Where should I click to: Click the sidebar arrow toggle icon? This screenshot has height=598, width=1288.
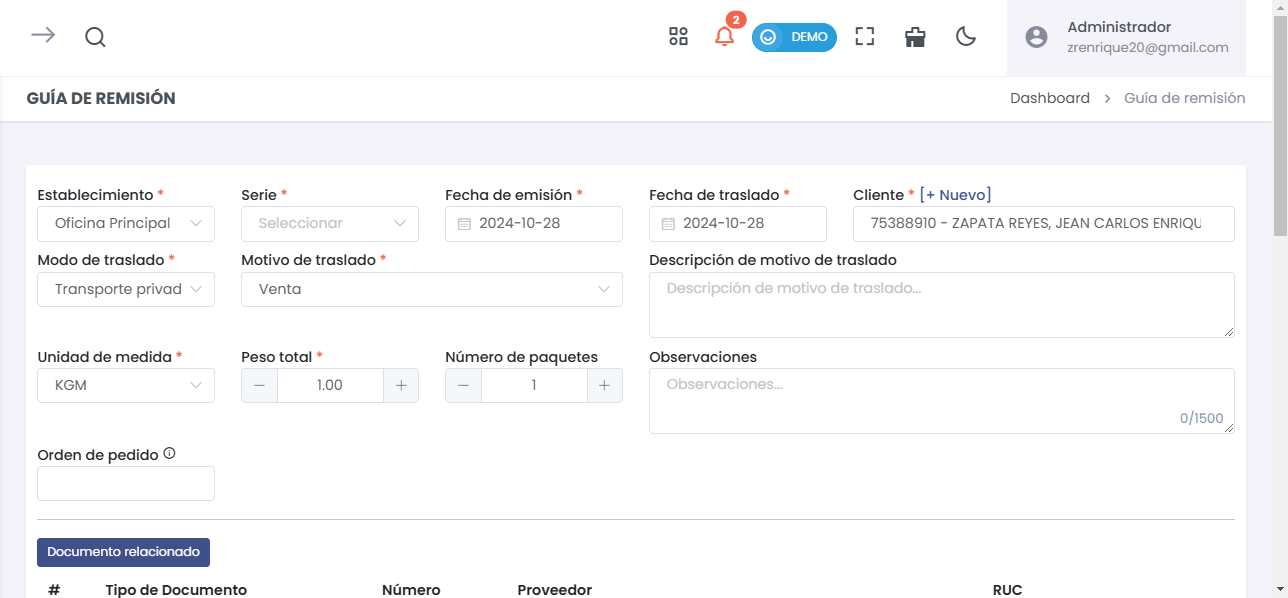(x=42, y=36)
